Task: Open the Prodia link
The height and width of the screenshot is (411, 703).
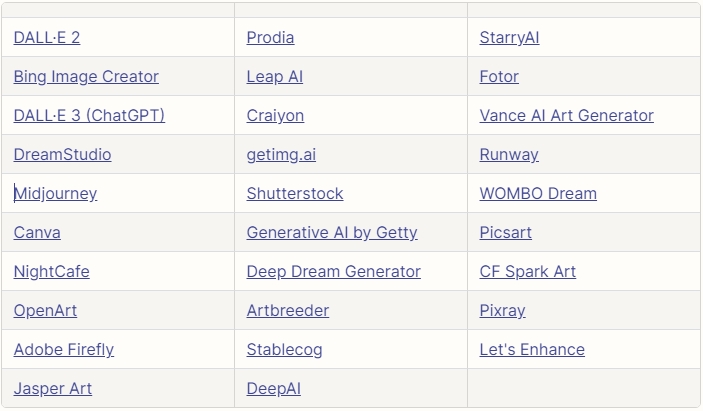Action: tap(270, 38)
